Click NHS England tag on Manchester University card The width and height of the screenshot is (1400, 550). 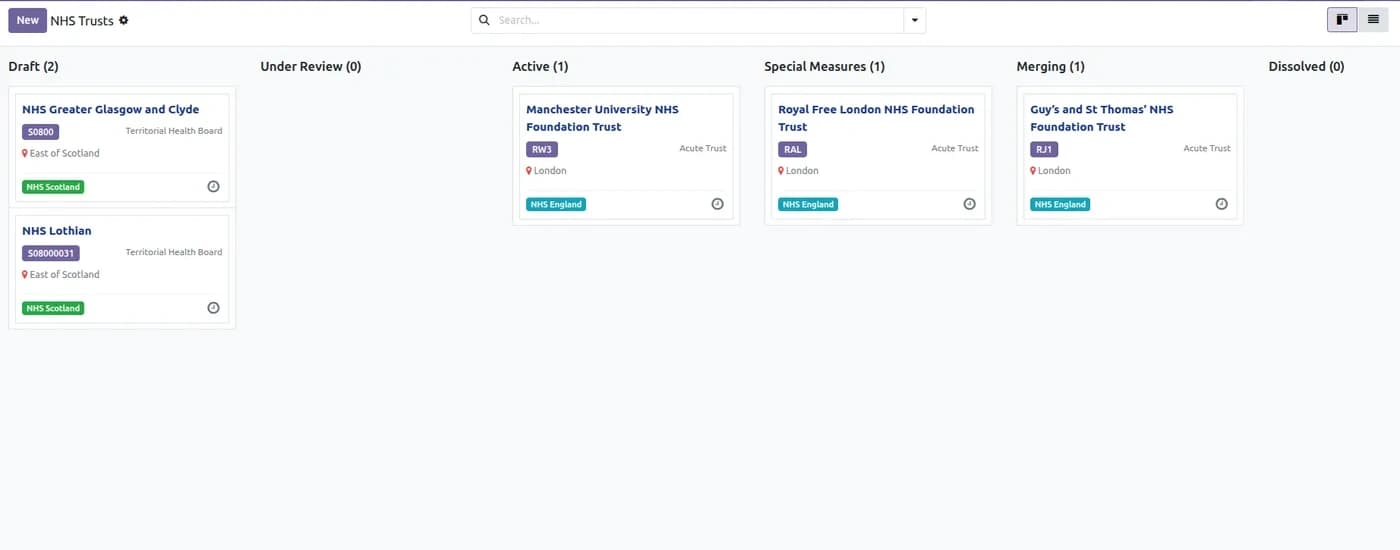tap(556, 204)
